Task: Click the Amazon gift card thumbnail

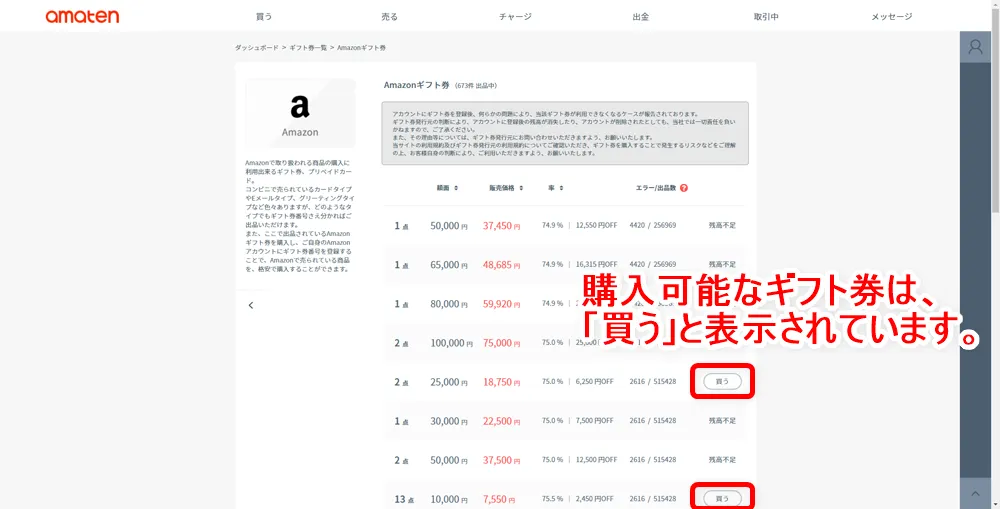Action: tap(300, 114)
